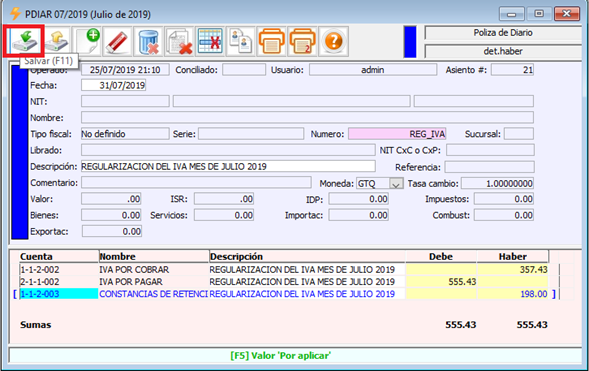Click the pink Numero REG_IVA field
Screen dimensions: 589x371
(x=397, y=134)
